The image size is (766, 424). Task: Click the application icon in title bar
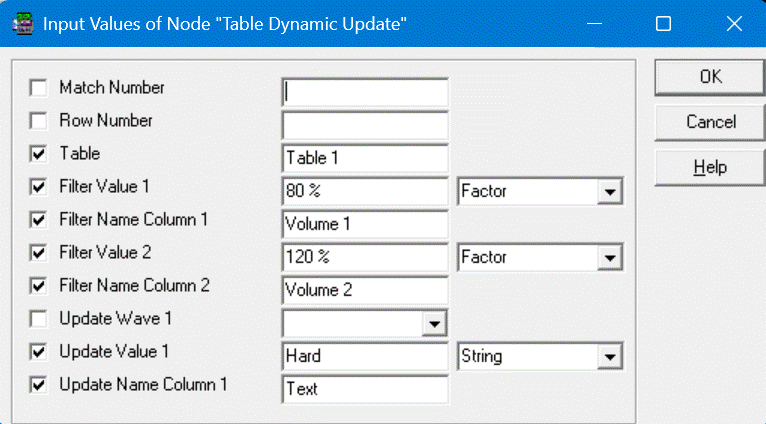point(20,24)
